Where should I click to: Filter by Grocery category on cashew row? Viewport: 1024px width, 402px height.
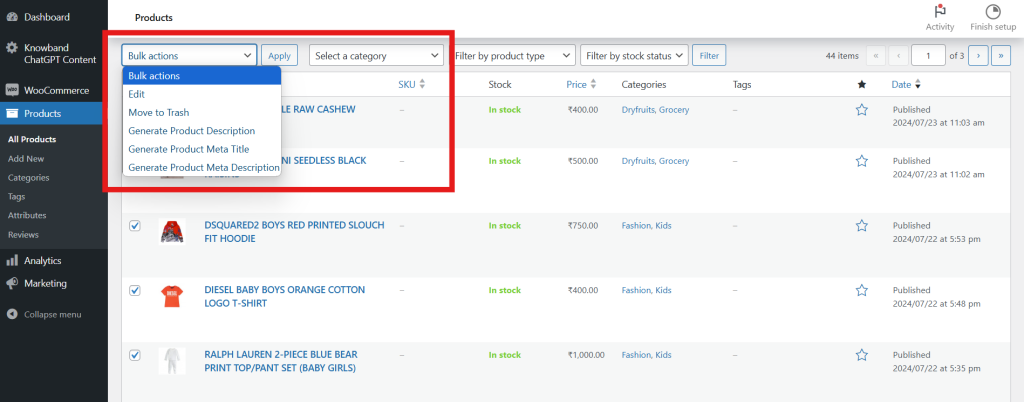(674, 110)
